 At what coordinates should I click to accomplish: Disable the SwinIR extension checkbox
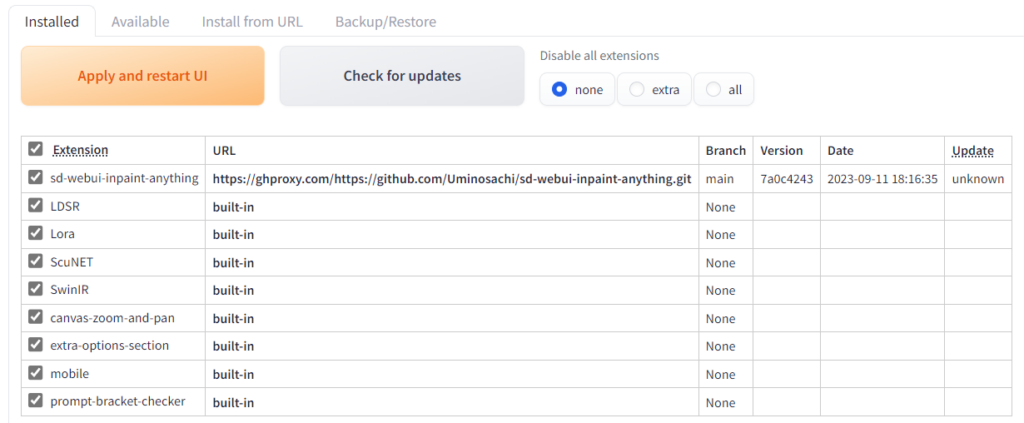coord(36,290)
